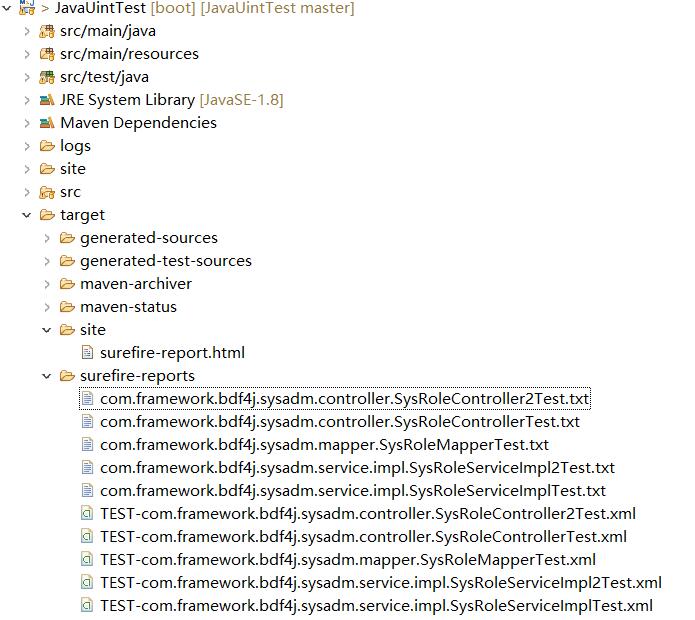Image resolution: width=695 pixels, height=620 pixels.
Task: Click the SysRoleControllerTest.txt file icon
Action: point(87,422)
